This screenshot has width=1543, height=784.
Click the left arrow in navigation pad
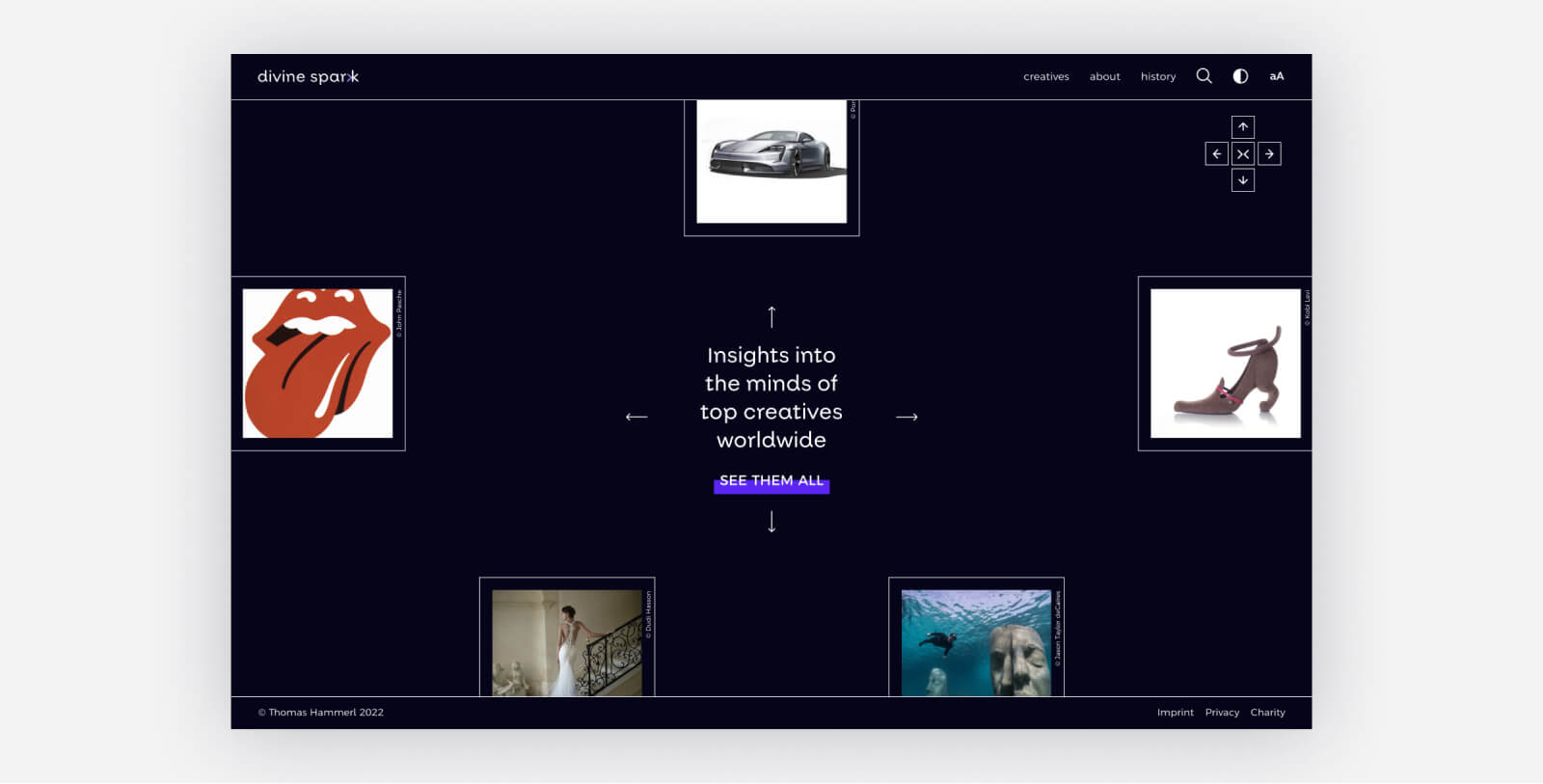(x=1217, y=153)
